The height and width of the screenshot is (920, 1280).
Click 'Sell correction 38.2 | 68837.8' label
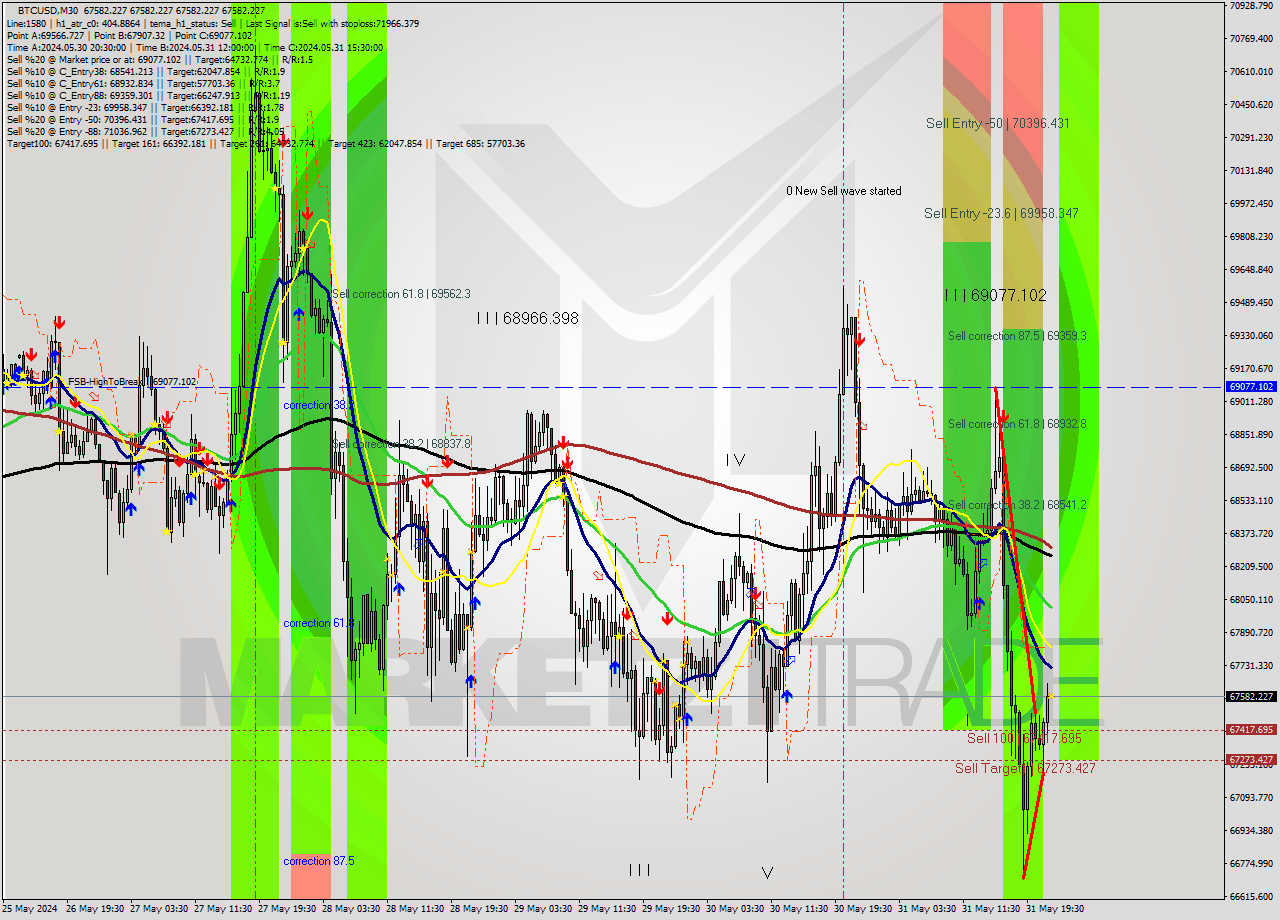coord(401,443)
